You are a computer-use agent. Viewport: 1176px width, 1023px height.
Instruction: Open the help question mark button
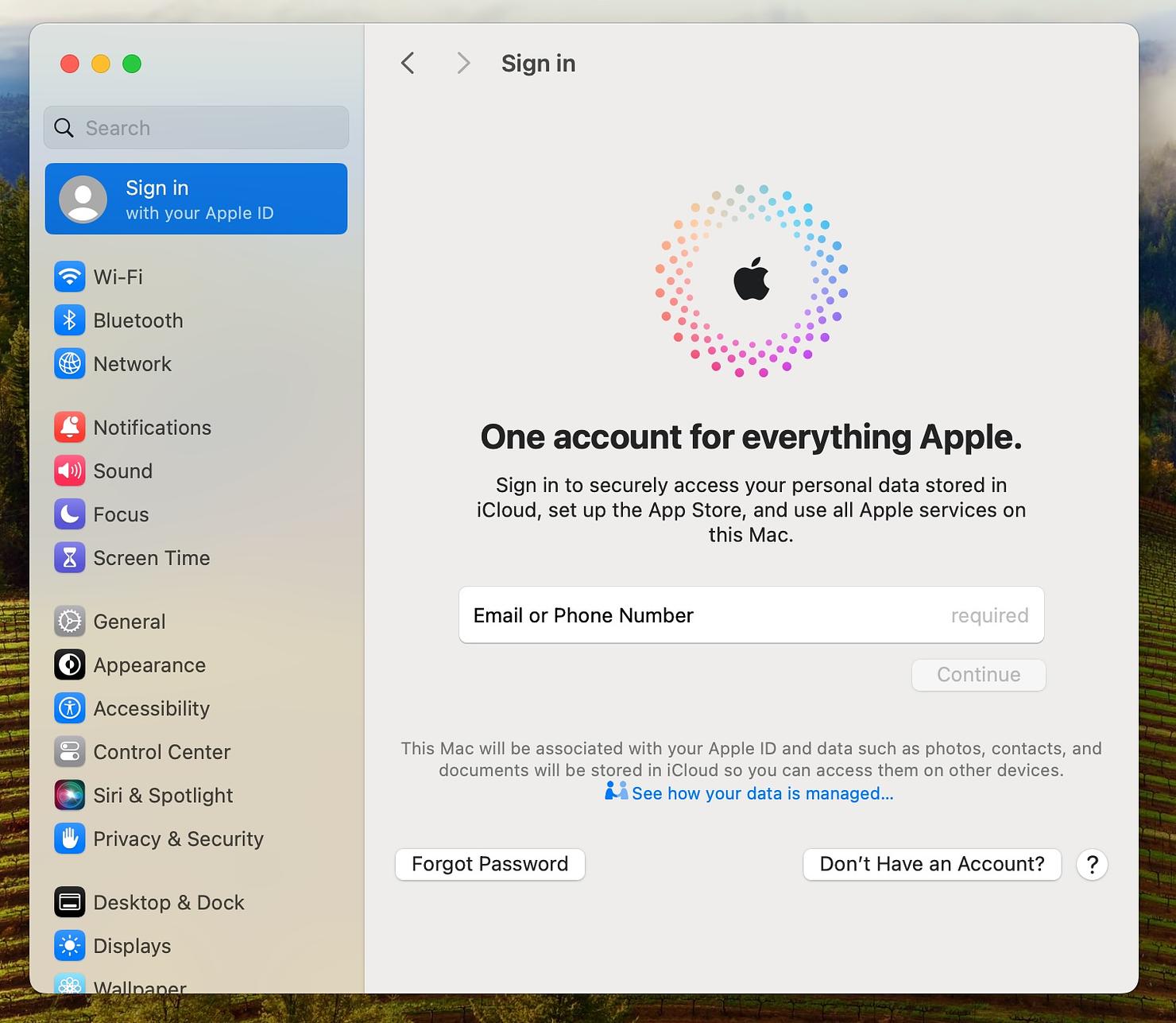[x=1093, y=865]
